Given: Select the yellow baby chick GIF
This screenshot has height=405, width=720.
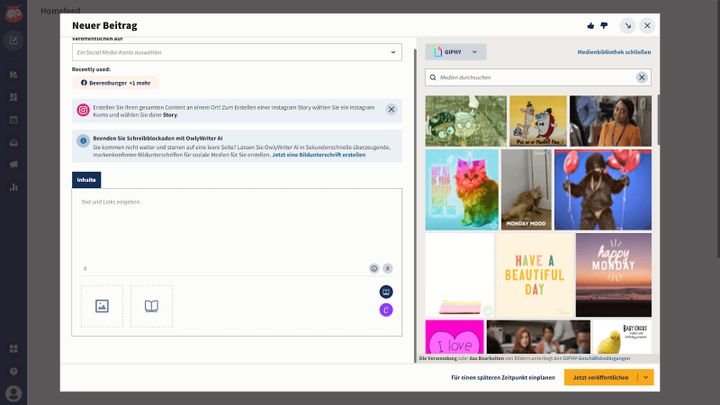Looking at the screenshot, I should [x=622, y=337].
